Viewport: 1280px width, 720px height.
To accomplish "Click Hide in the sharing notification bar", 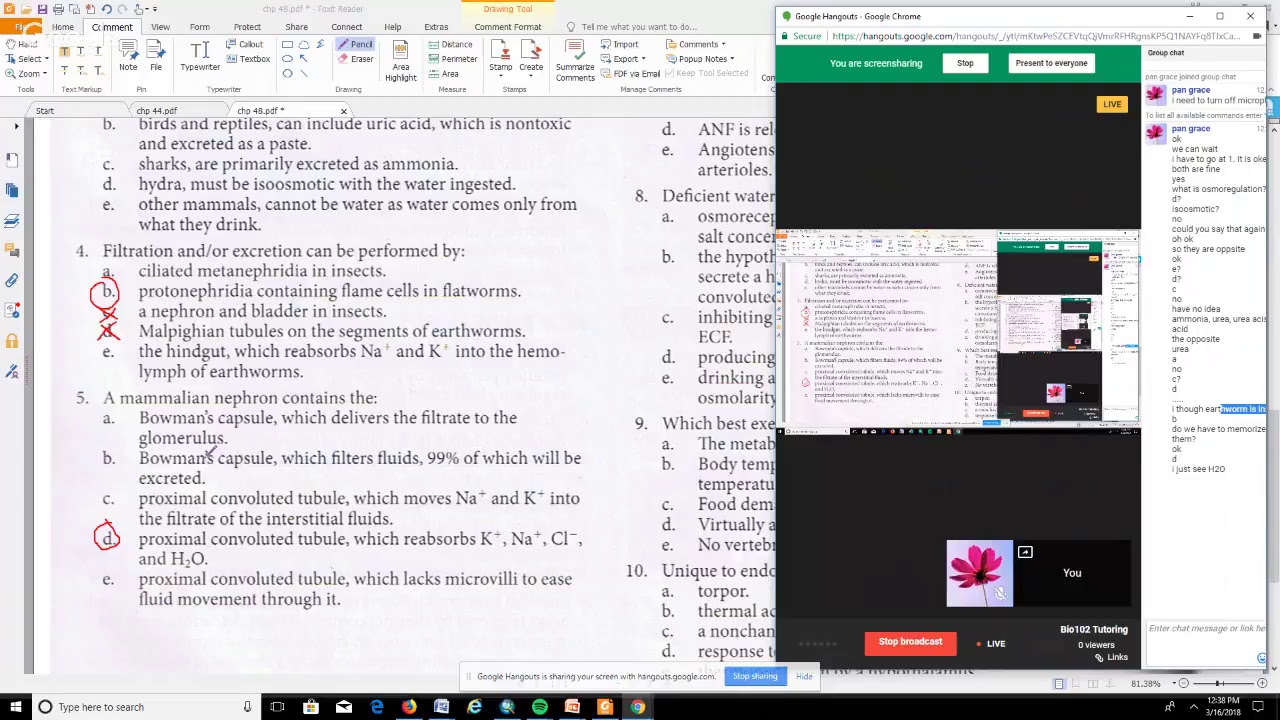I will tap(804, 677).
